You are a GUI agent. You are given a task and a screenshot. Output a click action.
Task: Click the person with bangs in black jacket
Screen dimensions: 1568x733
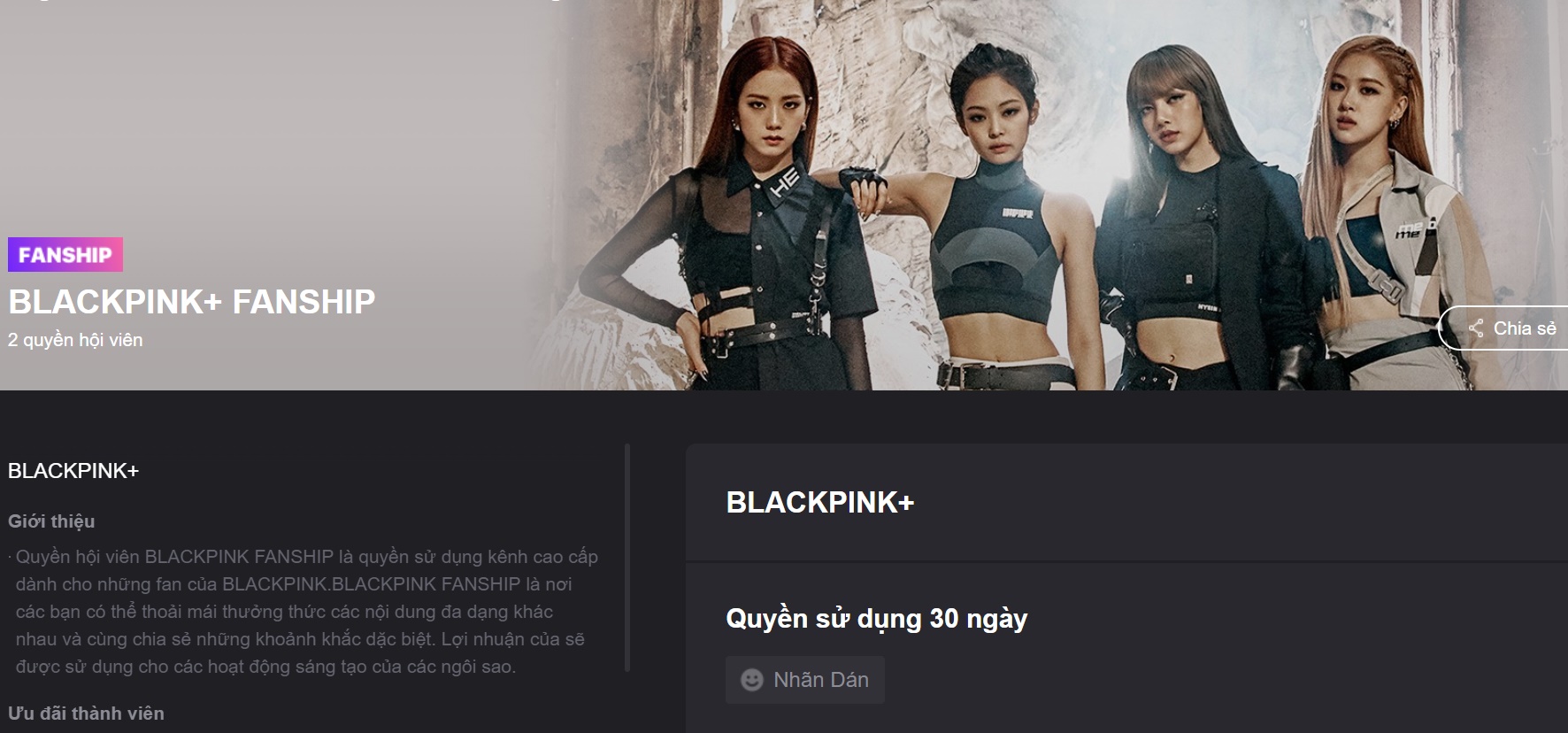1195,221
